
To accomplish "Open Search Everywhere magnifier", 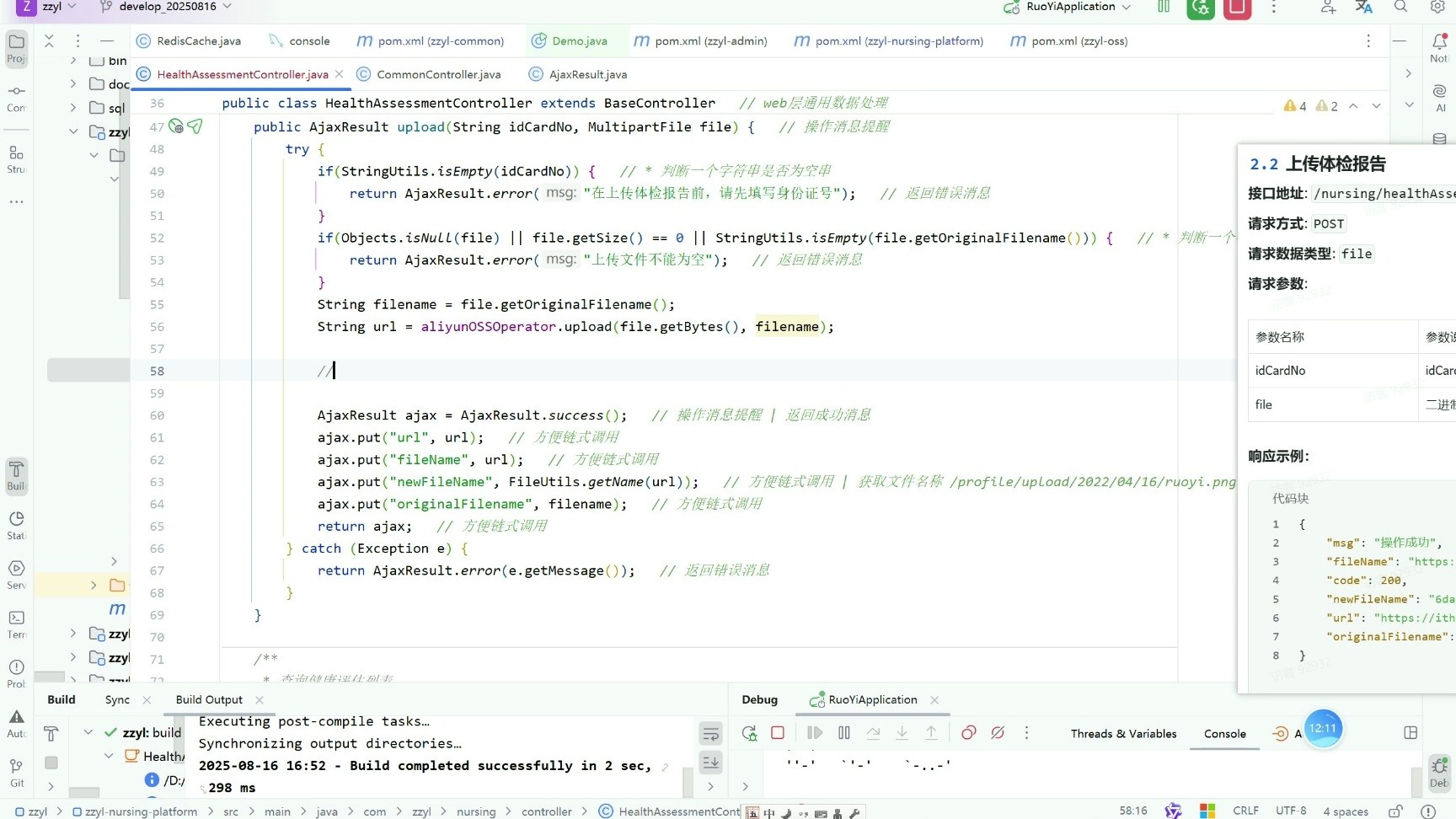I will pyautogui.click(x=1400, y=7).
